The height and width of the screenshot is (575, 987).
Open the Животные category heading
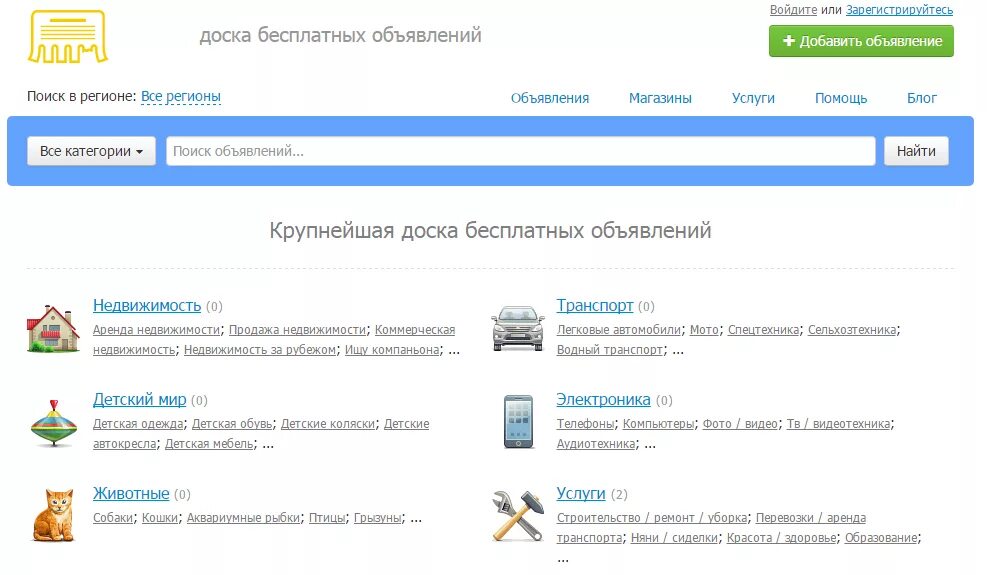(x=131, y=493)
